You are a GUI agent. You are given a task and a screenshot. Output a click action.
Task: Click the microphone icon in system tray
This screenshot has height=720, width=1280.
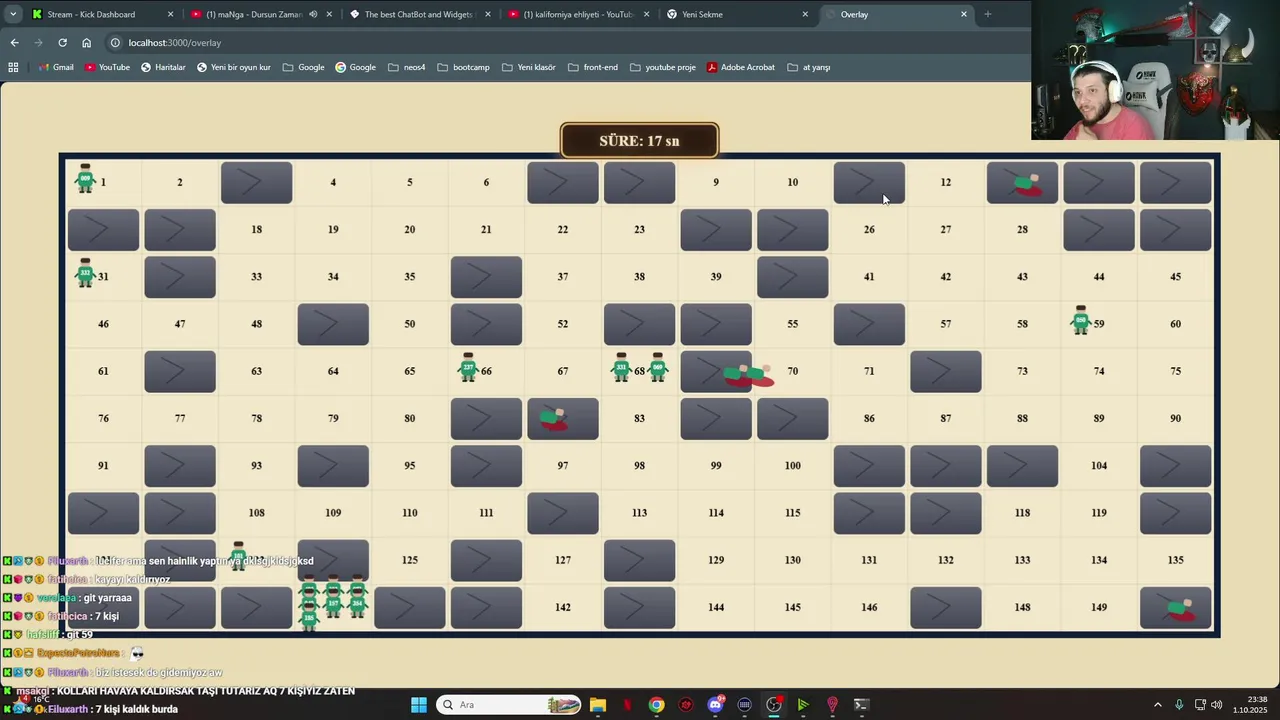[x=1179, y=705]
